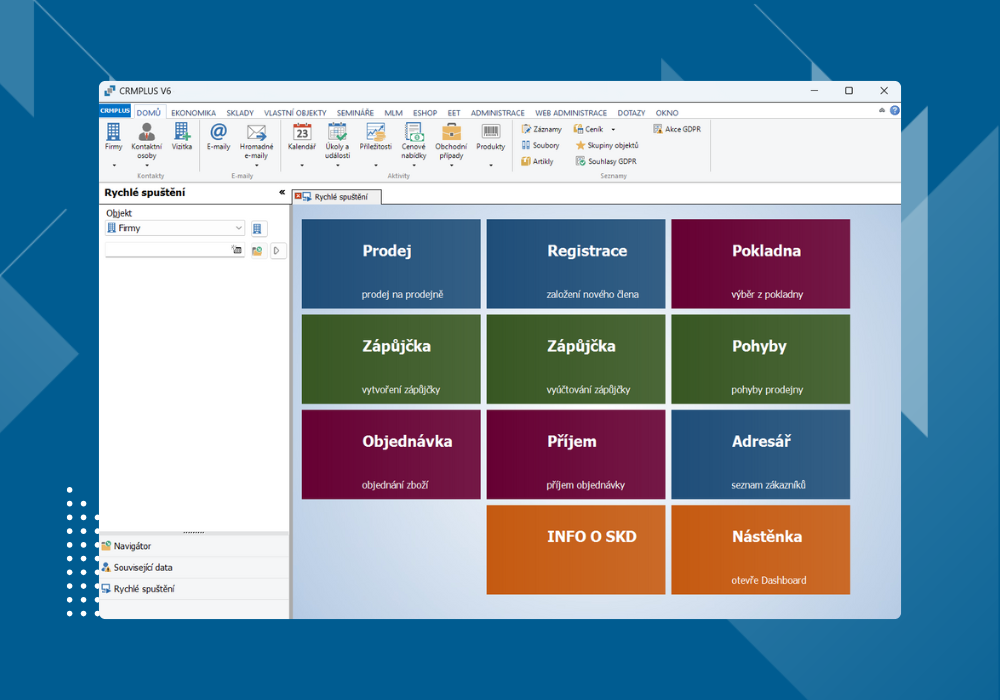Screen dimensions: 1000x700
Task: Select Rychlé spuštění in bottom panel list
Action: (194, 589)
